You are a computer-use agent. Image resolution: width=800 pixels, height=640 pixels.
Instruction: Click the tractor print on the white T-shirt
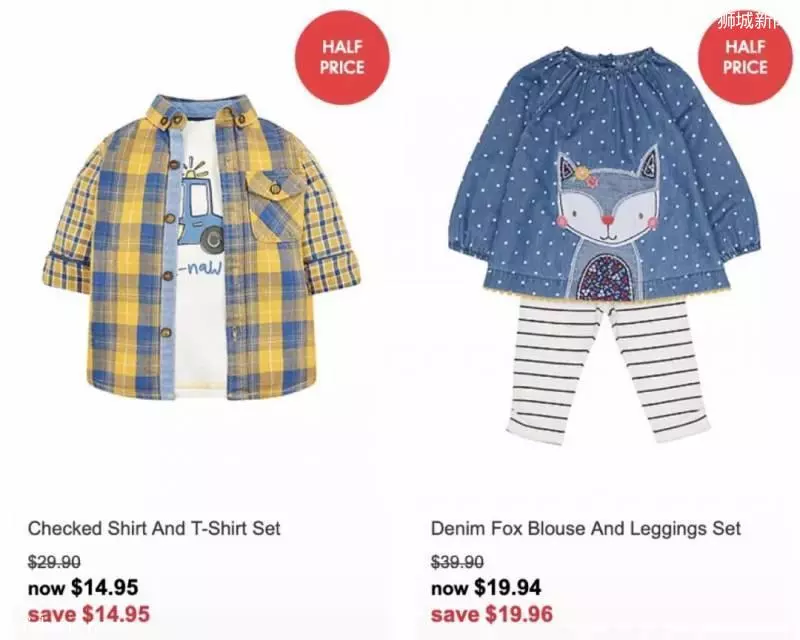click(x=200, y=205)
